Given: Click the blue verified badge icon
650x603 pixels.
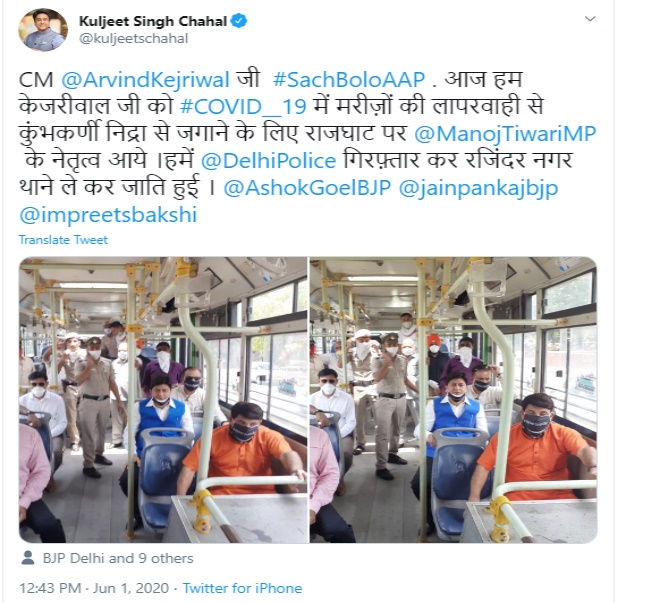Looking at the screenshot, I should [239, 21].
